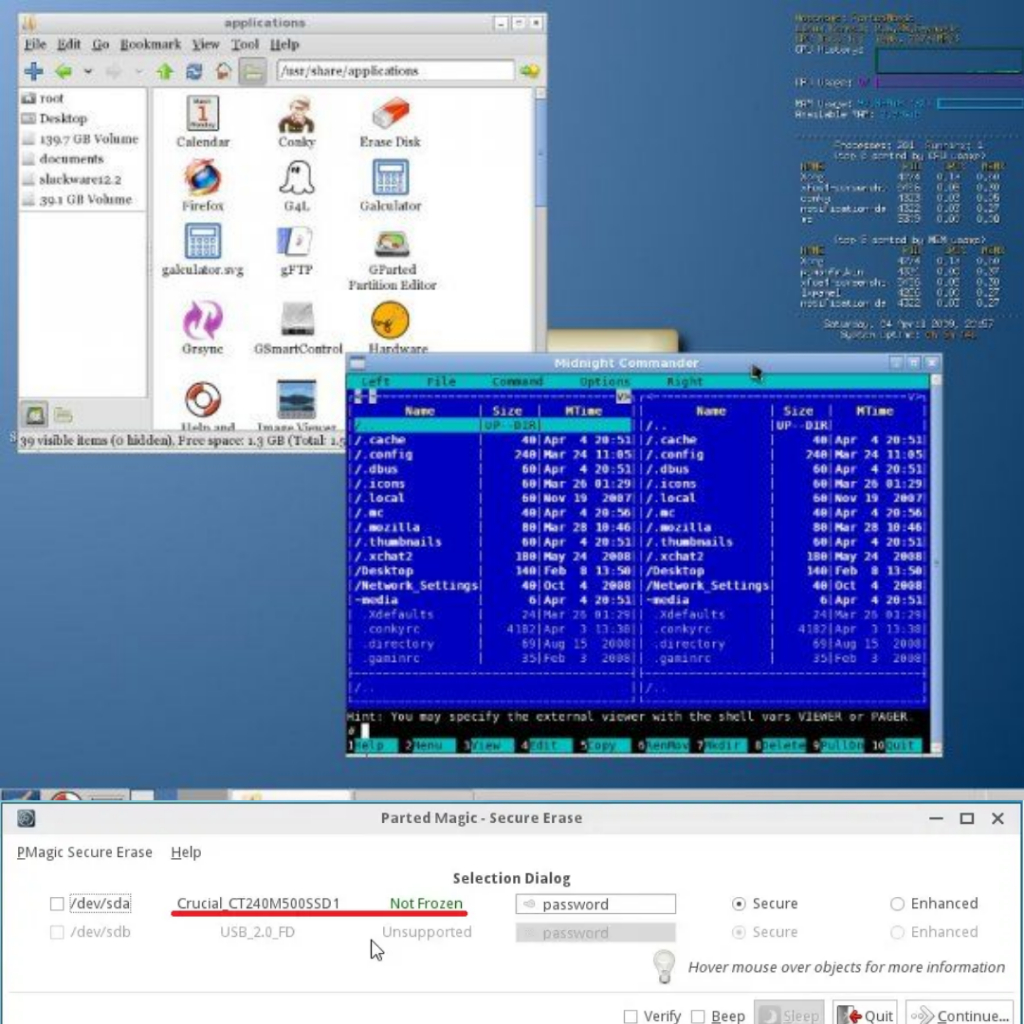This screenshot has width=1024, height=1024.
Task: Enable the /dev/sda checkbox
Action: (57, 904)
